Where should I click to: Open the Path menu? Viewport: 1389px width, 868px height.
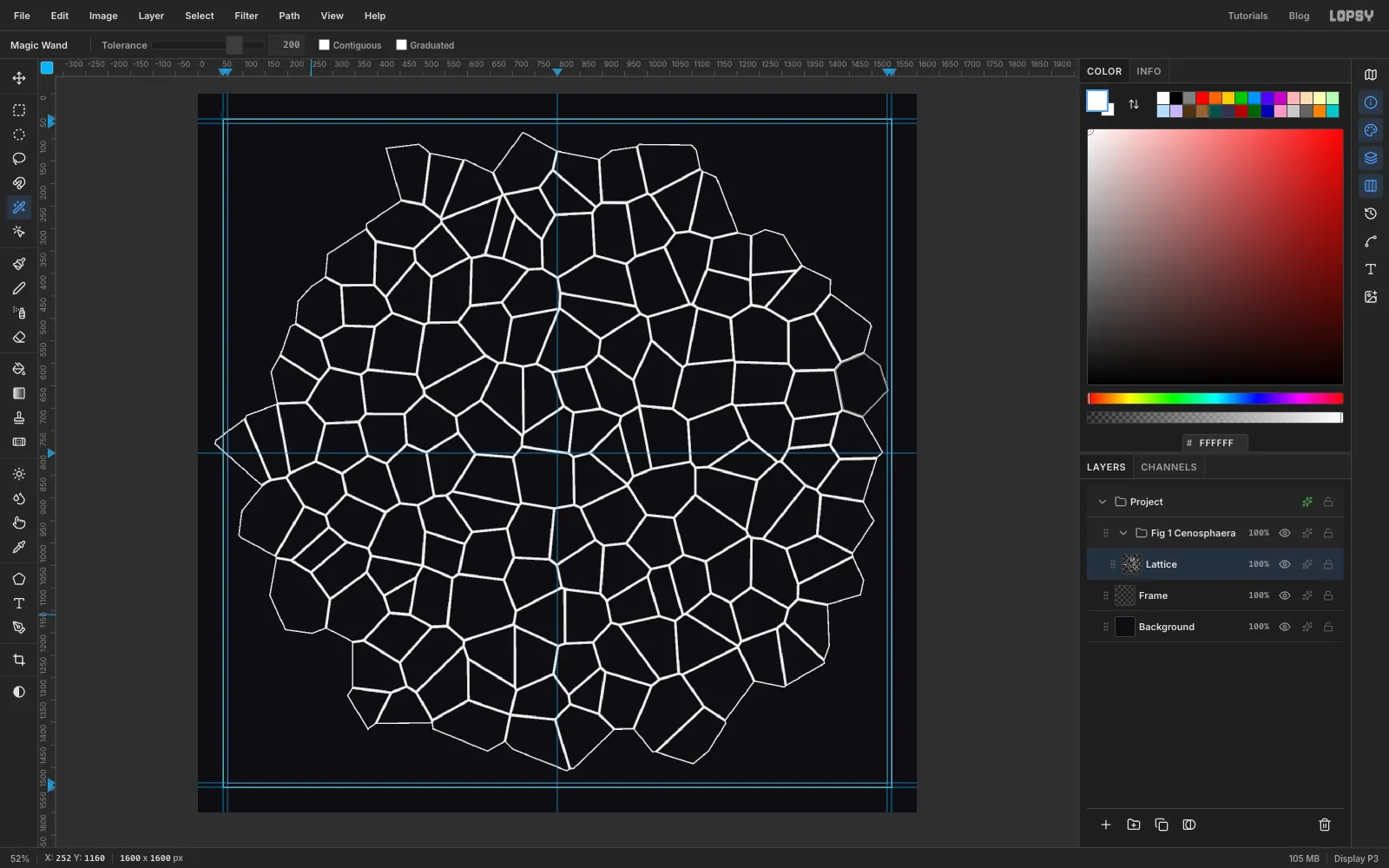pyautogui.click(x=289, y=16)
